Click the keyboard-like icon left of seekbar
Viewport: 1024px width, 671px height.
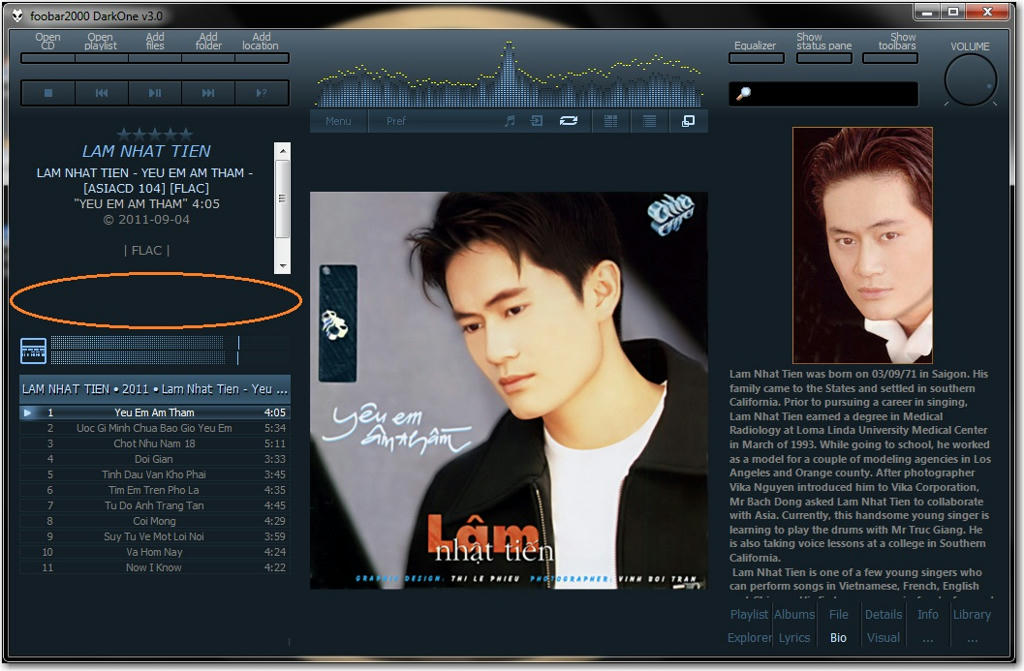tap(33, 351)
